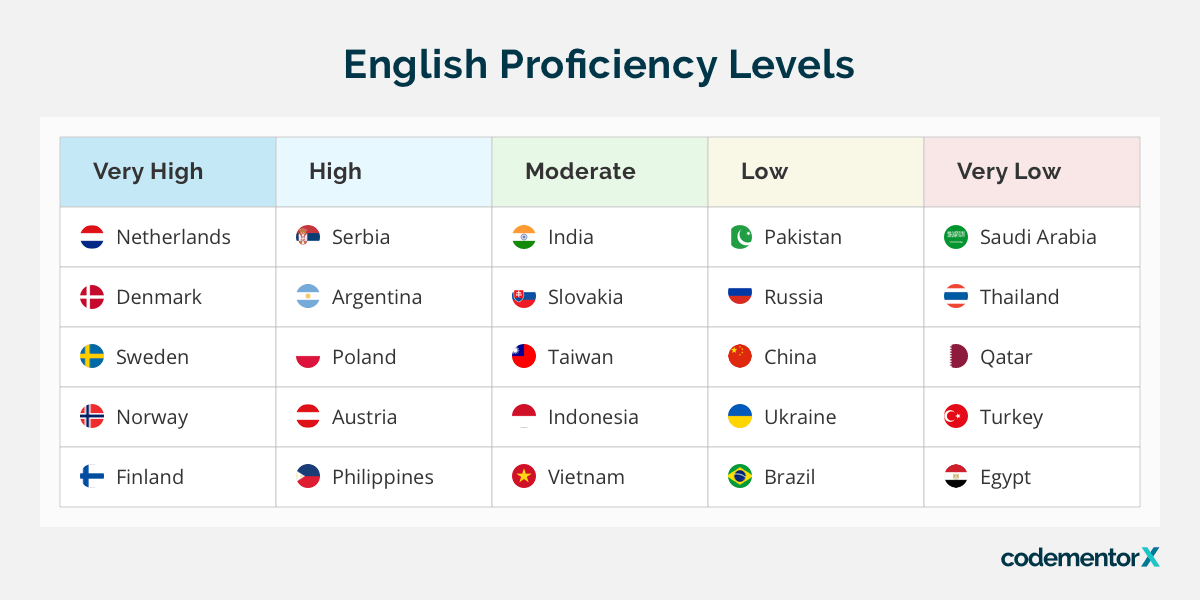Viewport: 1200px width, 600px height.
Task: Select the Brazil flag icon
Action: coord(740,477)
